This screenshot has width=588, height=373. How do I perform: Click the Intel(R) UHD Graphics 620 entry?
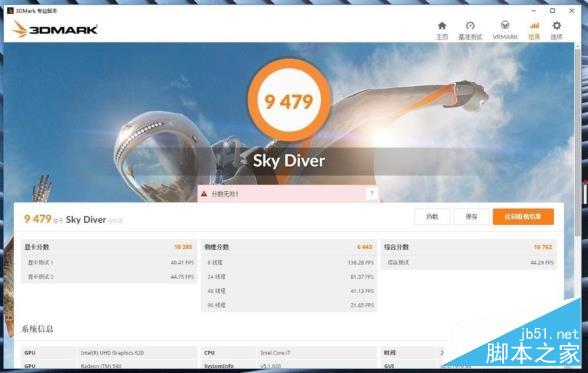point(112,353)
